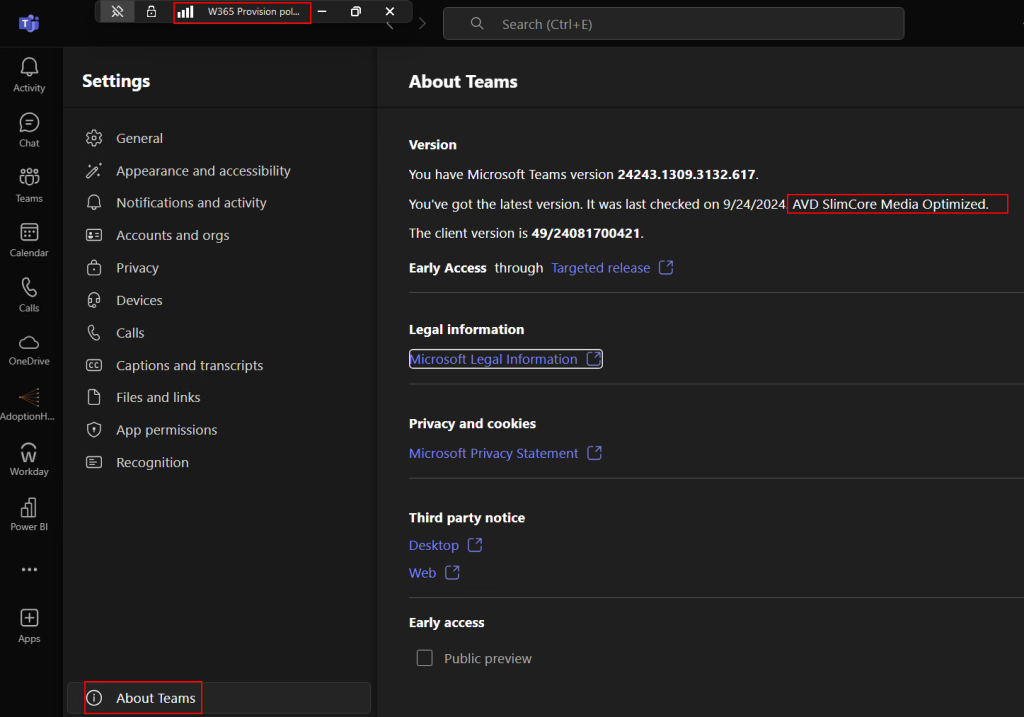Open the Web third party notice
The height and width of the screenshot is (717, 1024).
coord(422,573)
